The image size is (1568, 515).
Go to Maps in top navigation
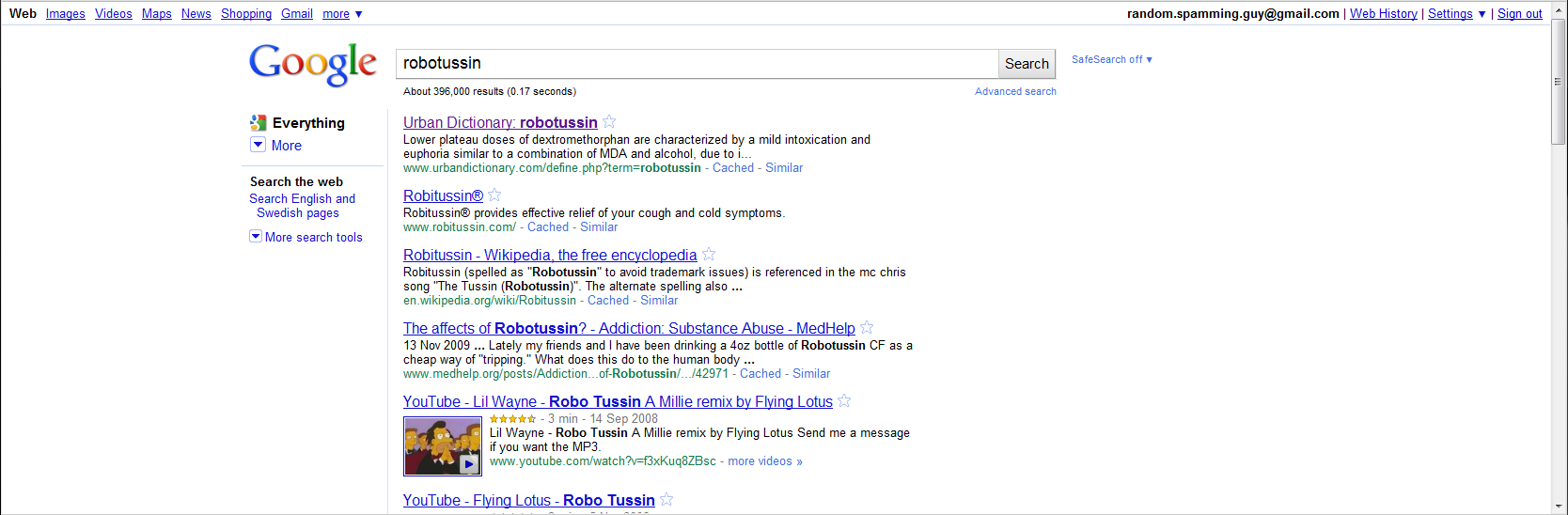point(156,14)
